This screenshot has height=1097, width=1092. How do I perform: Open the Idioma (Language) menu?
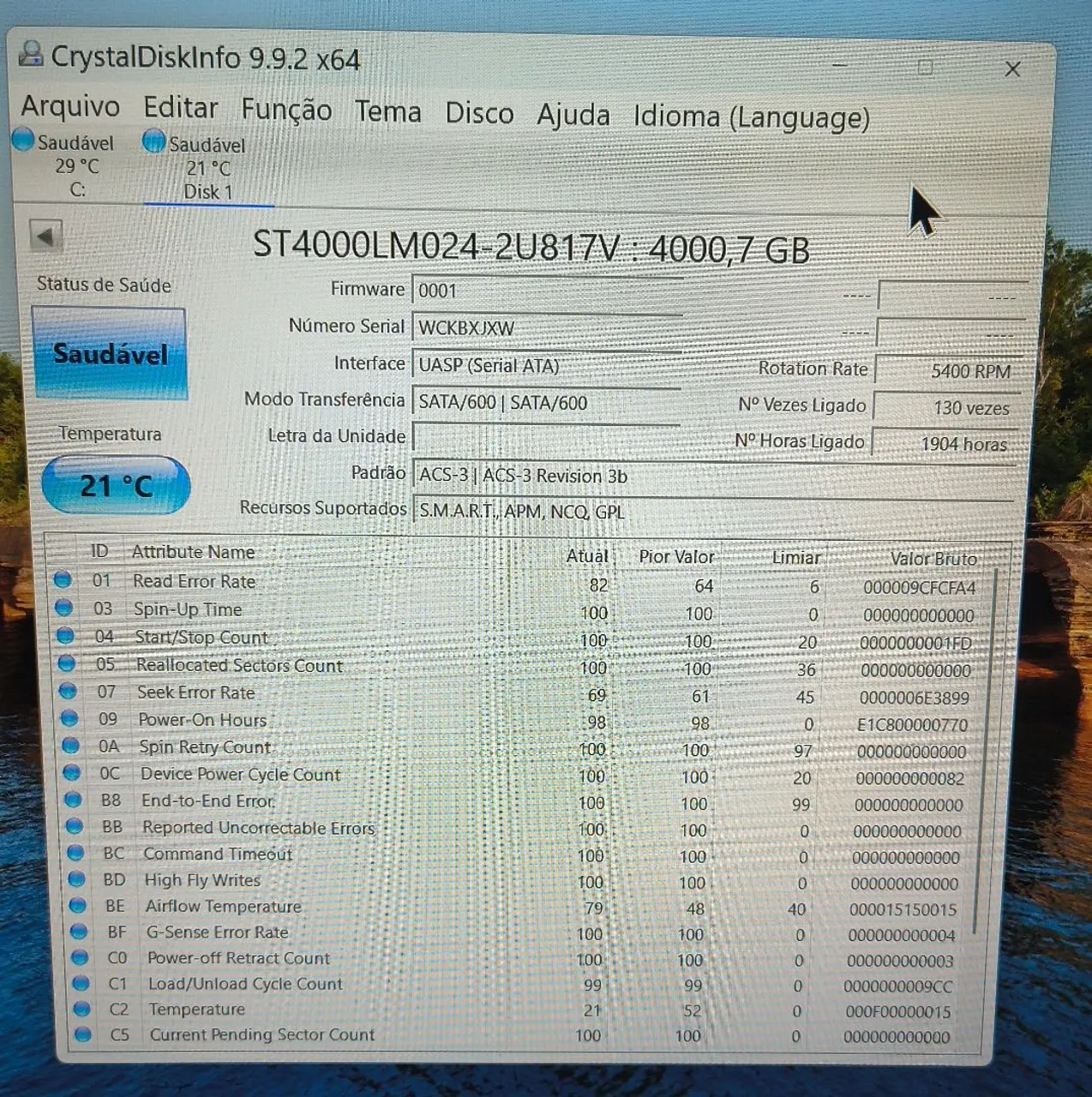tap(752, 117)
